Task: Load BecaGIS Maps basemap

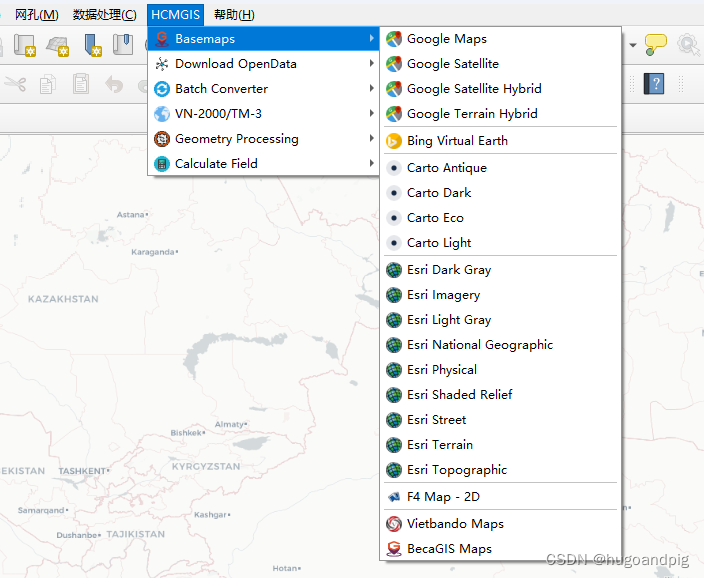Action: (x=500, y=549)
